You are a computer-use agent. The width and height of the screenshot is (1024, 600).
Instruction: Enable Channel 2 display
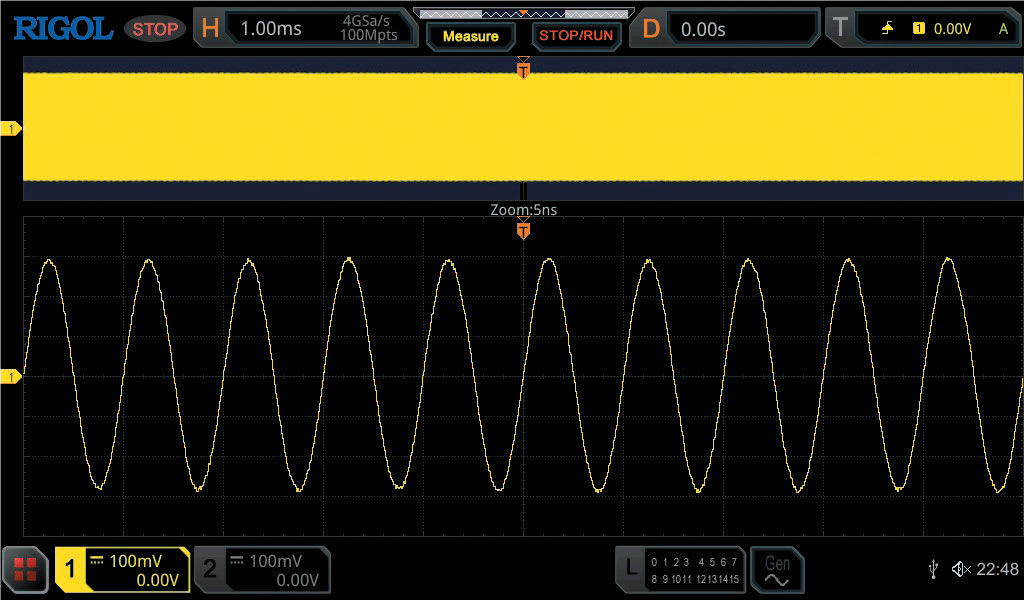click(x=262, y=570)
